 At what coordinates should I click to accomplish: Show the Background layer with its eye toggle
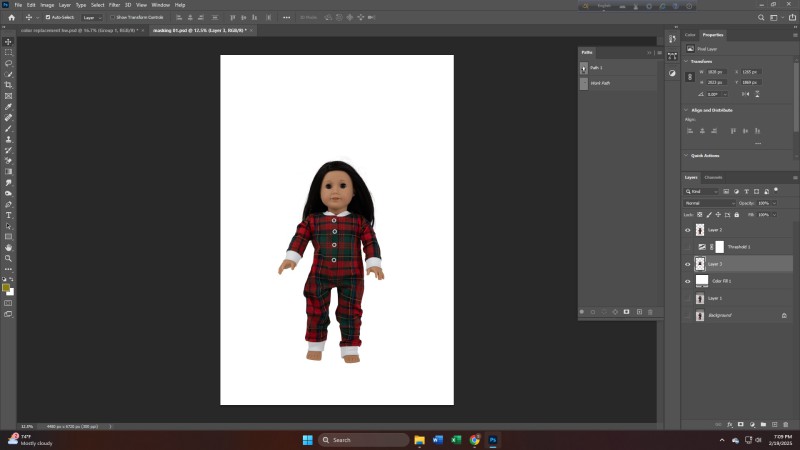(x=687, y=315)
